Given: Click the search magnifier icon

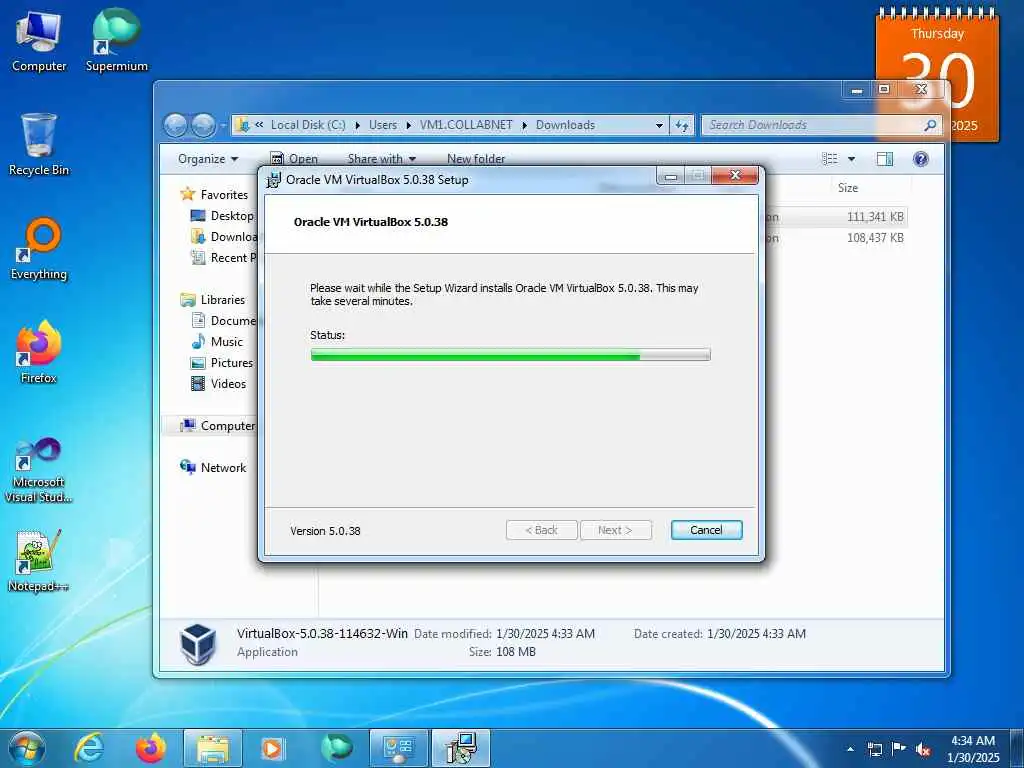Looking at the screenshot, I should click(930, 125).
